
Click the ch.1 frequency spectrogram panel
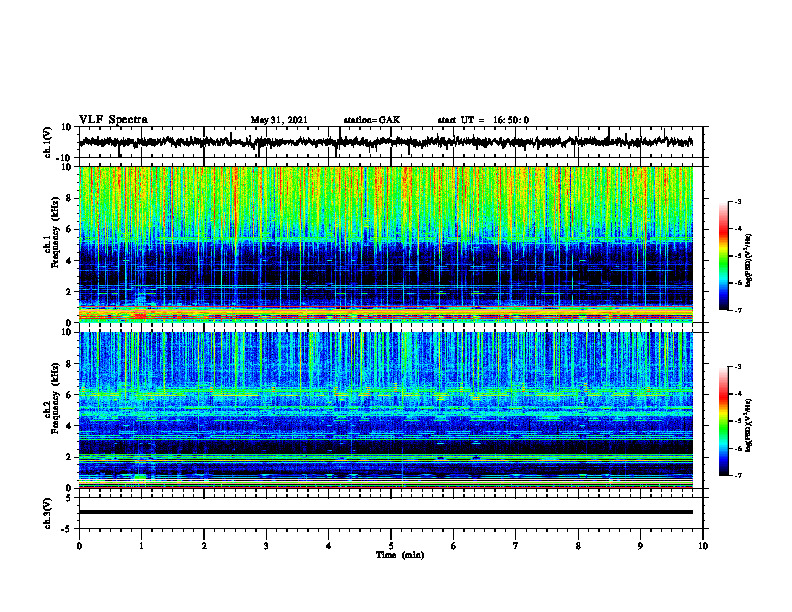click(x=386, y=244)
